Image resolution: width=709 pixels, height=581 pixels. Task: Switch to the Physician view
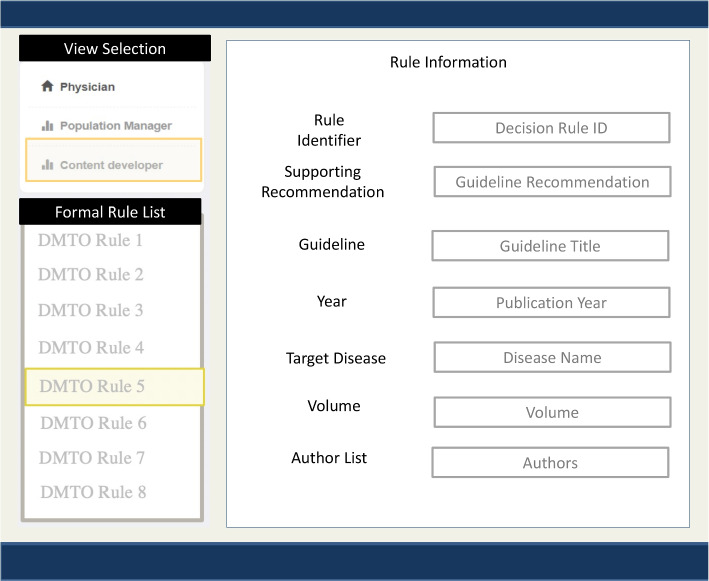click(87, 87)
